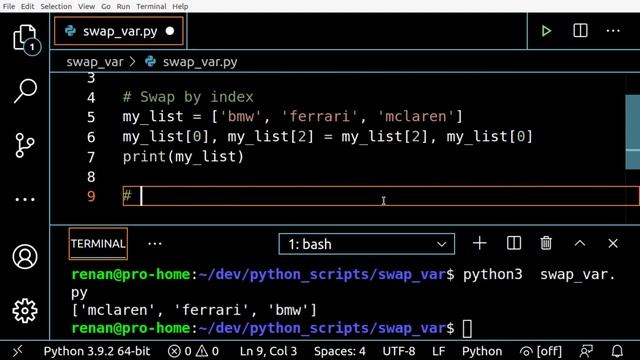Open the File menu
This screenshot has height=360, width=640.
click(9, 7)
